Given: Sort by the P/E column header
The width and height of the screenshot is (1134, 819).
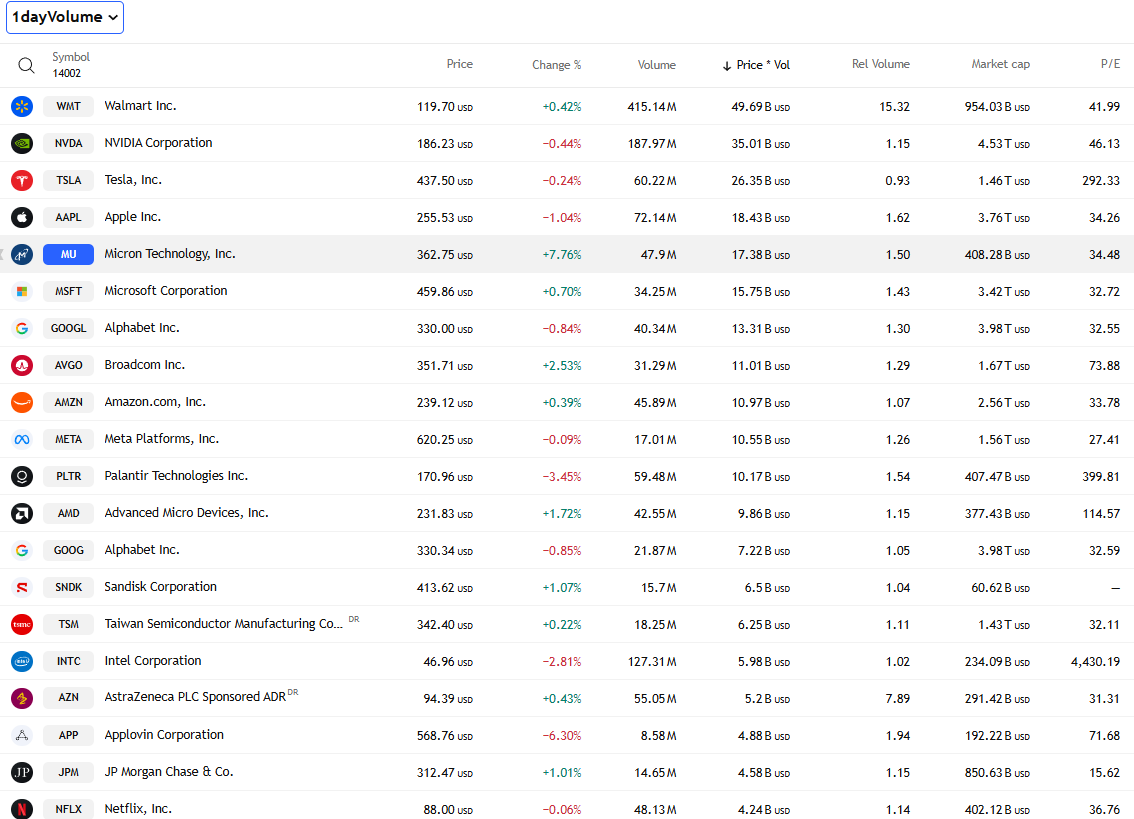Looking at the screenshot, I should point(1110,64).
